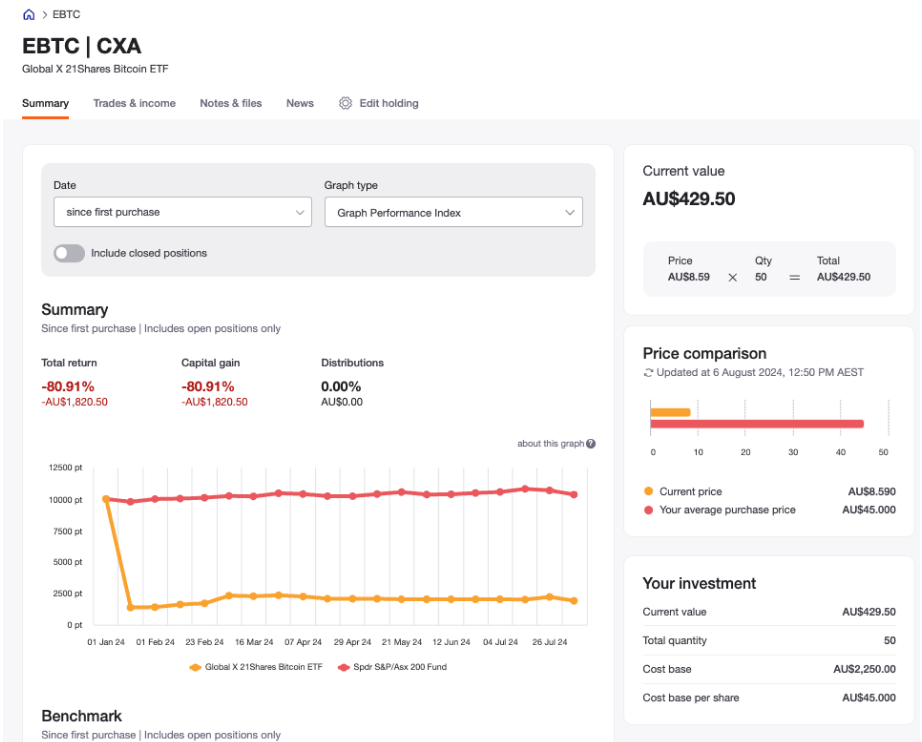This screenshot has width=922, height=742.
Task: Enable Include closed positions switch
Action: tap(69, 253)
